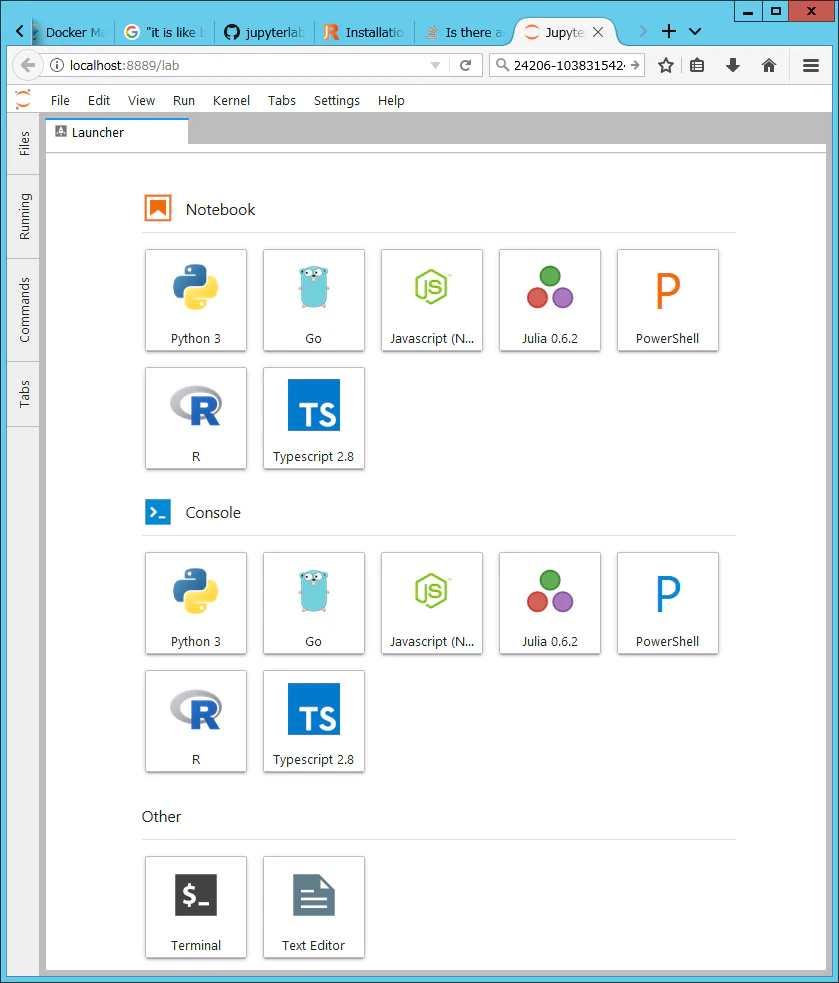The image size is (839, 983).
Task: Open a new Terminal
Action: (196, 907)
